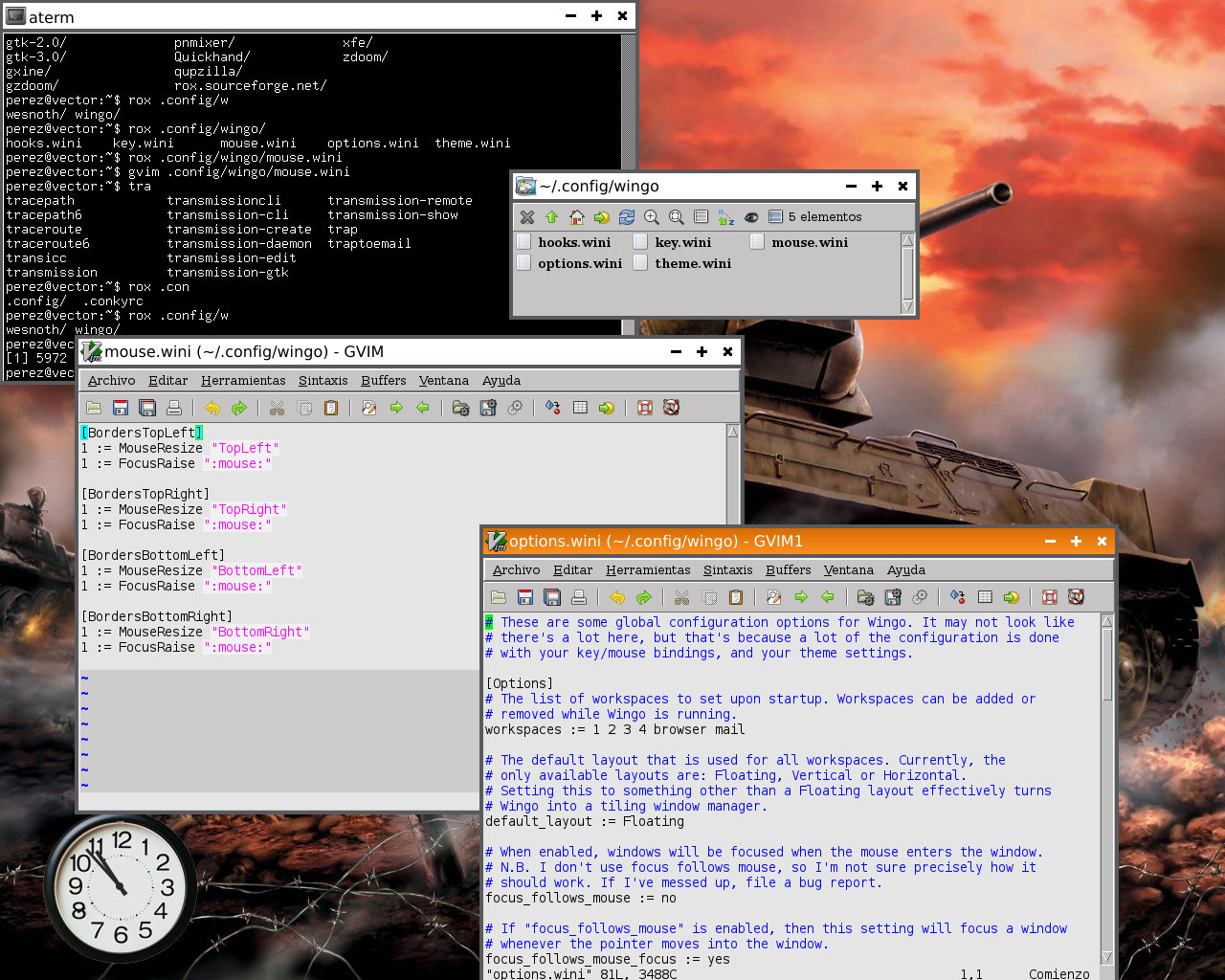Select the hooks.wini file in ROX filer
This screenshot has height=980, width=1225.
564,243
